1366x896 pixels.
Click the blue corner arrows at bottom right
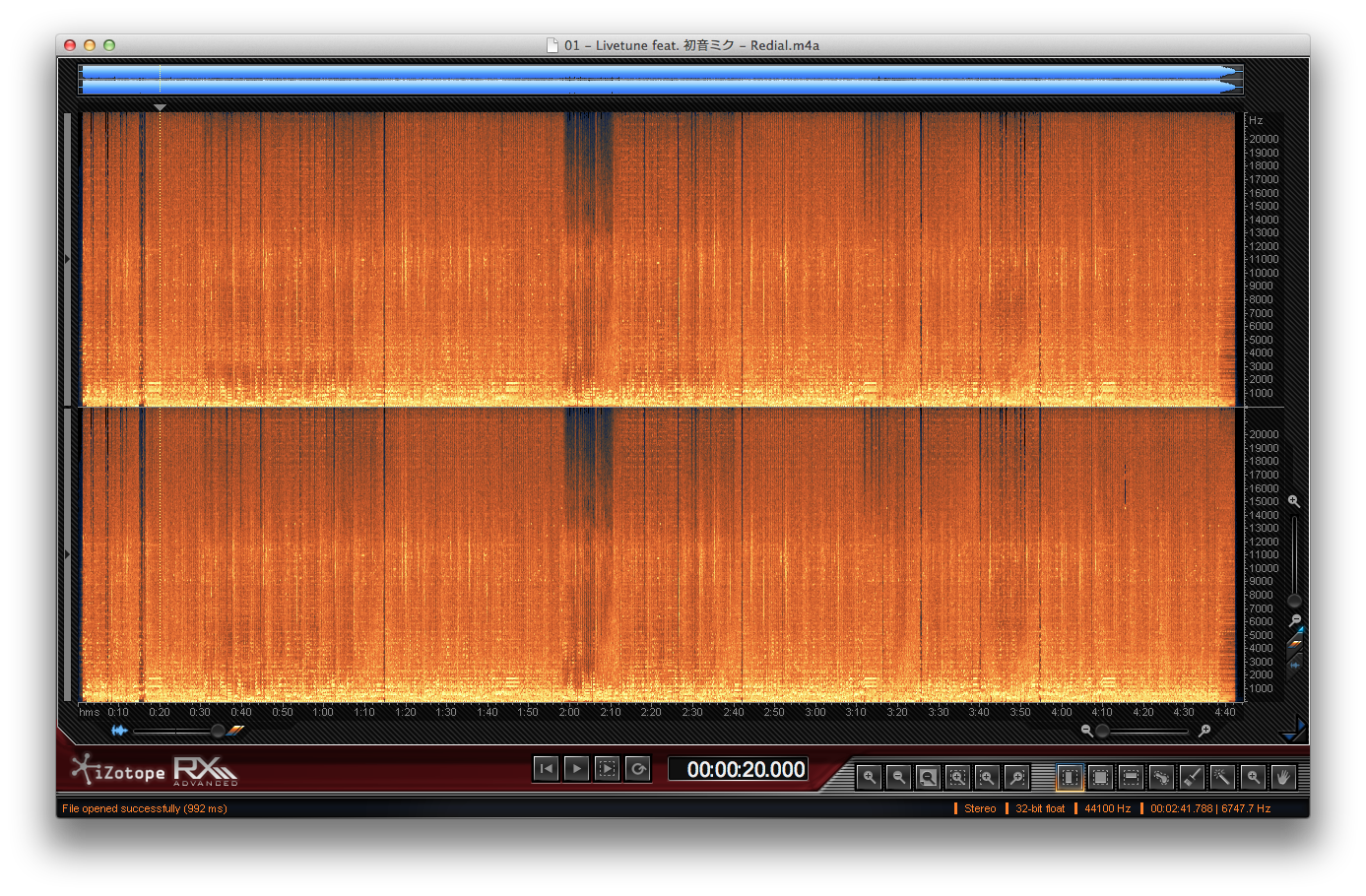tap(1294, 730)
